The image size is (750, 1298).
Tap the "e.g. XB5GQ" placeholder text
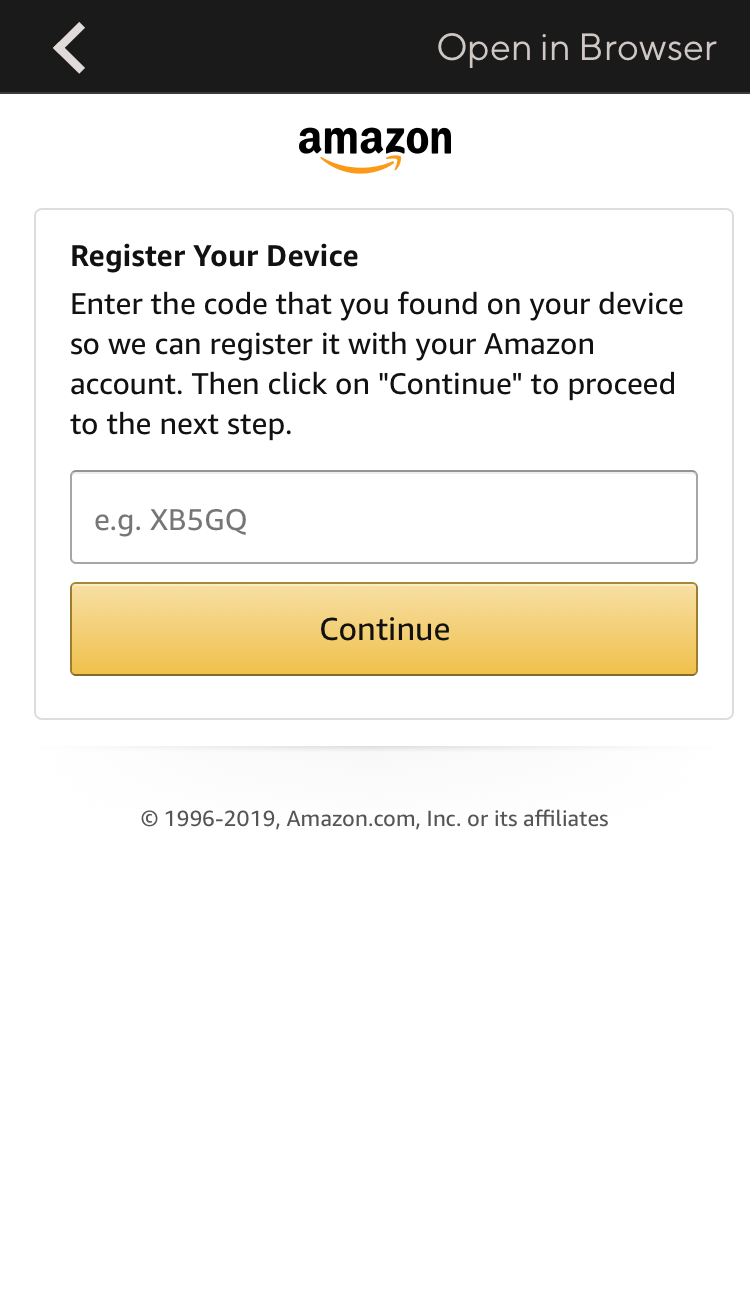point(170,520)
